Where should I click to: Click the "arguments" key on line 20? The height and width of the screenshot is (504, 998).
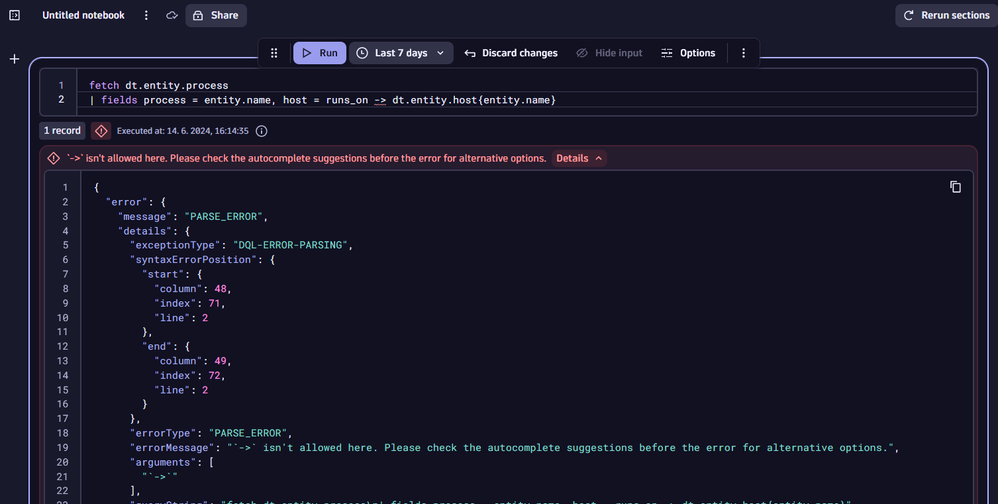point(166,462)
